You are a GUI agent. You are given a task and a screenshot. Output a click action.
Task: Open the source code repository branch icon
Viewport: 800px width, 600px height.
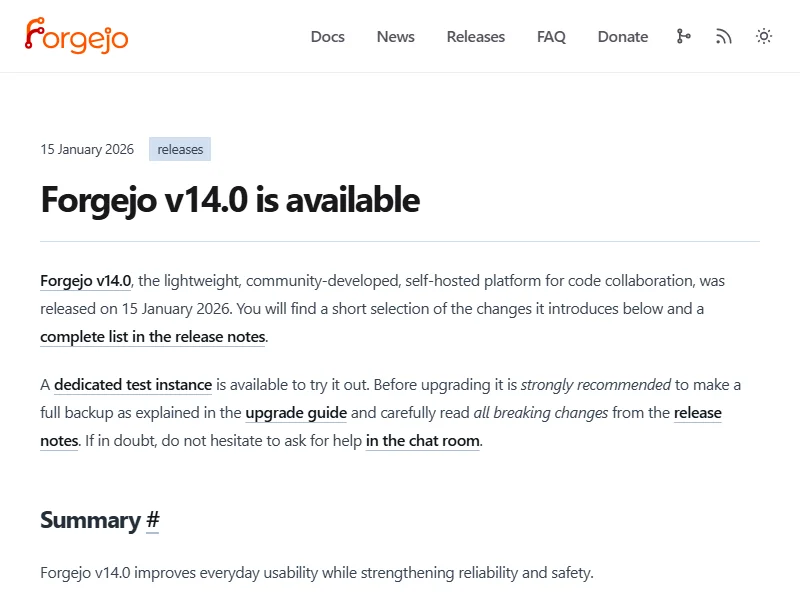pyautogui.click(x=683, y=36)
